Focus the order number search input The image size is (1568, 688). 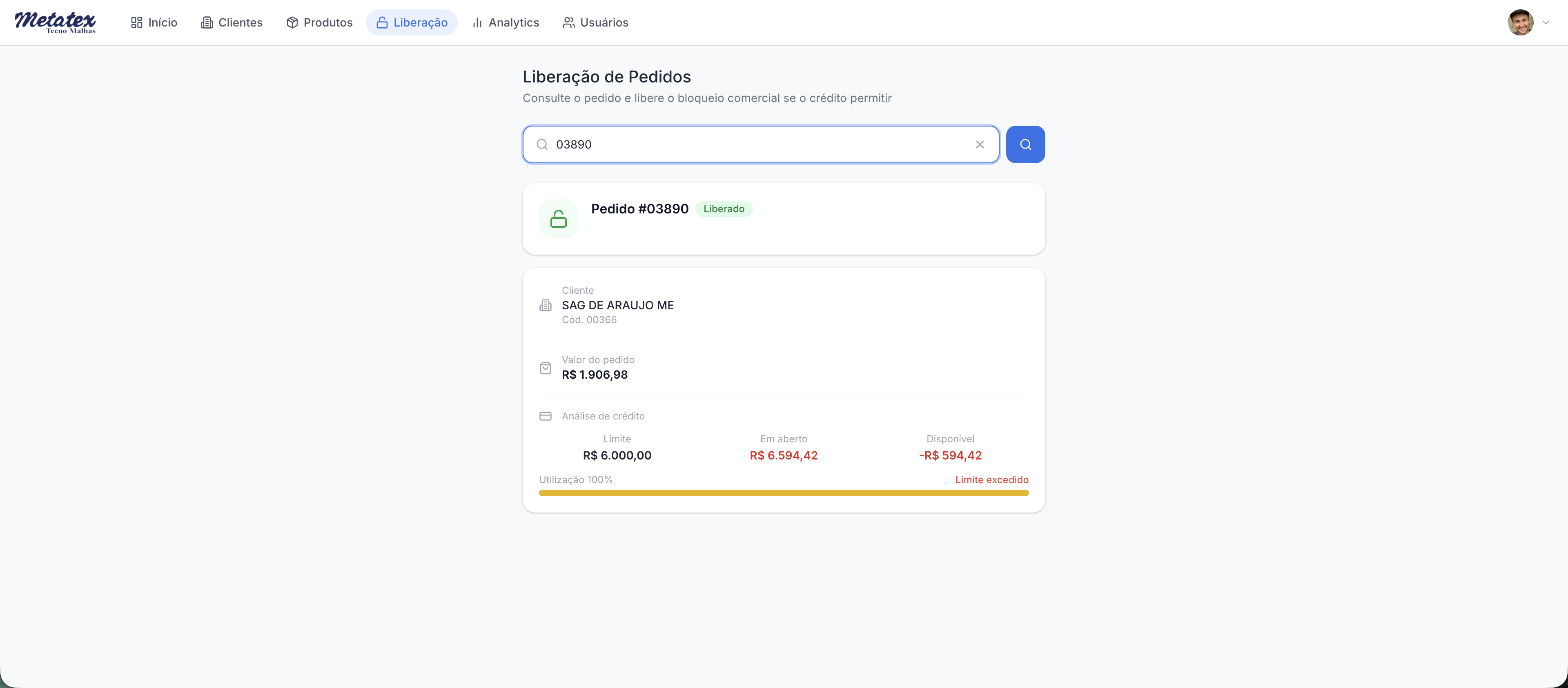coord(761,145)
